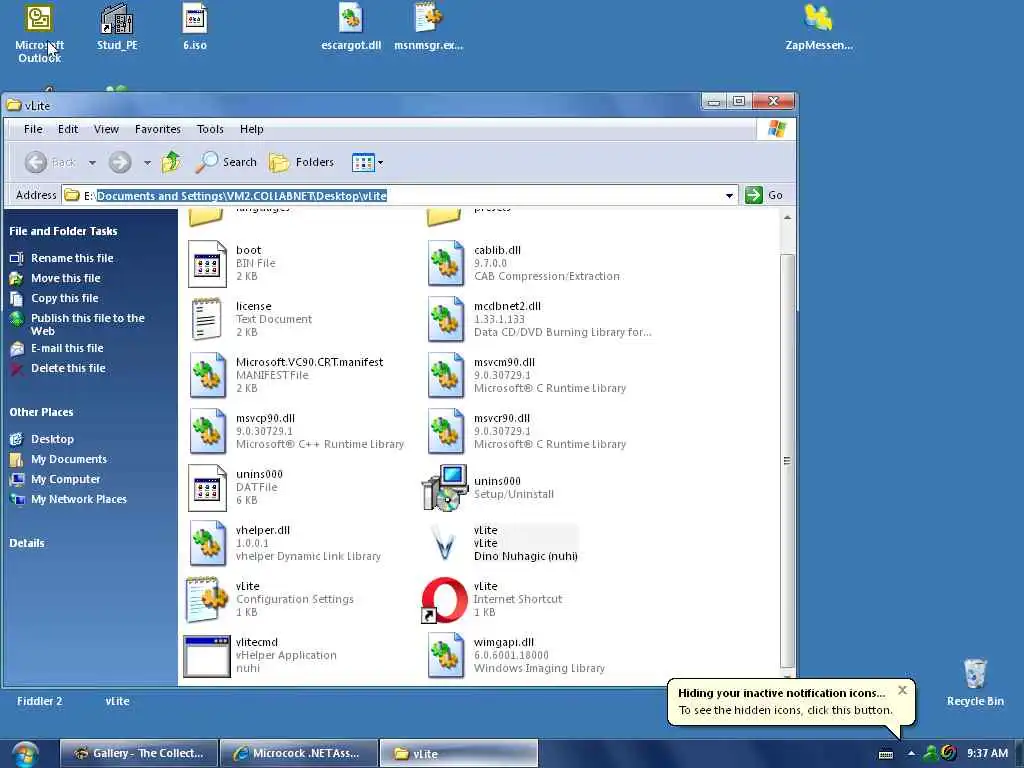
Task: Show hidden notification tray icons
Action: point(911,754)
